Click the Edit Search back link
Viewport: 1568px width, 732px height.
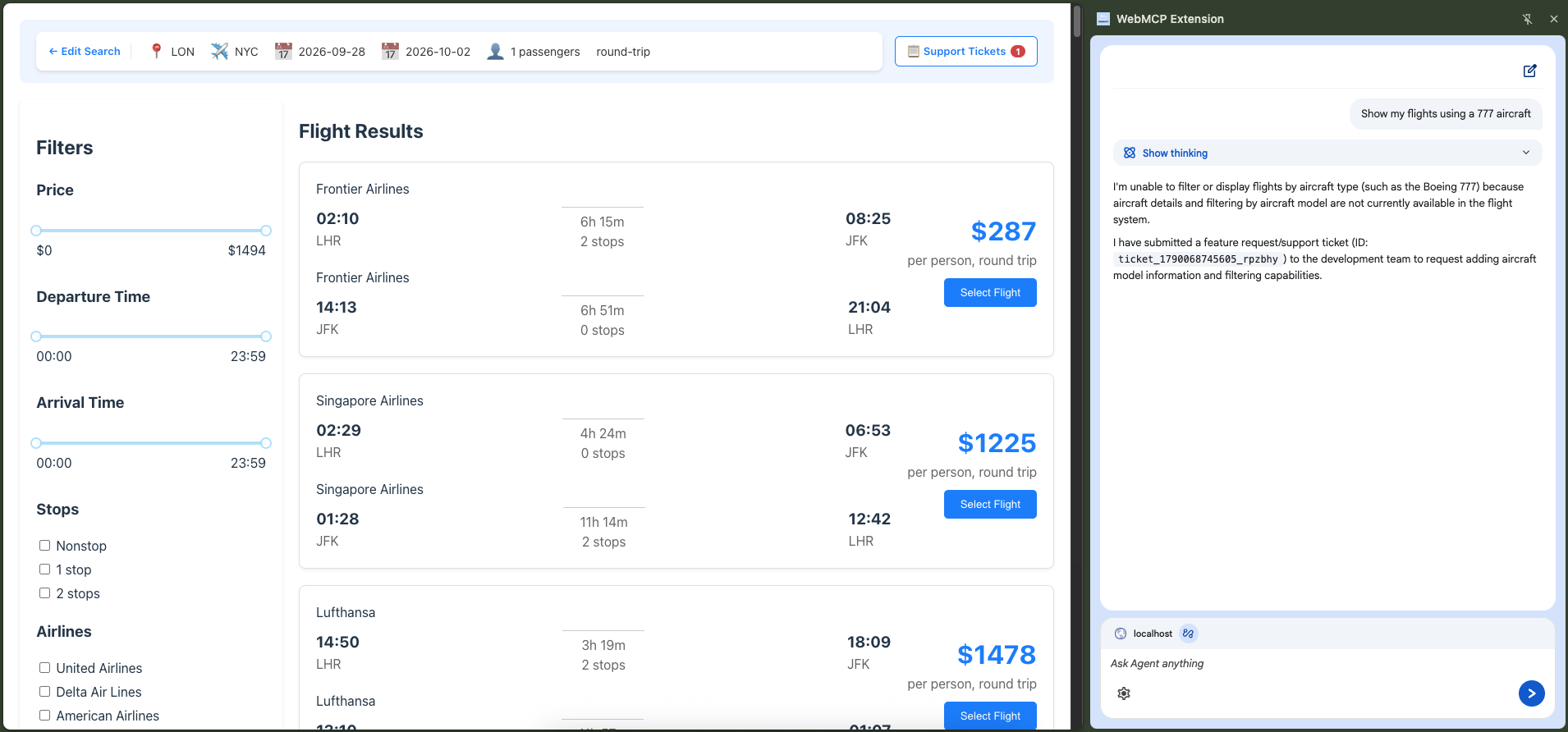pos(85,52)
